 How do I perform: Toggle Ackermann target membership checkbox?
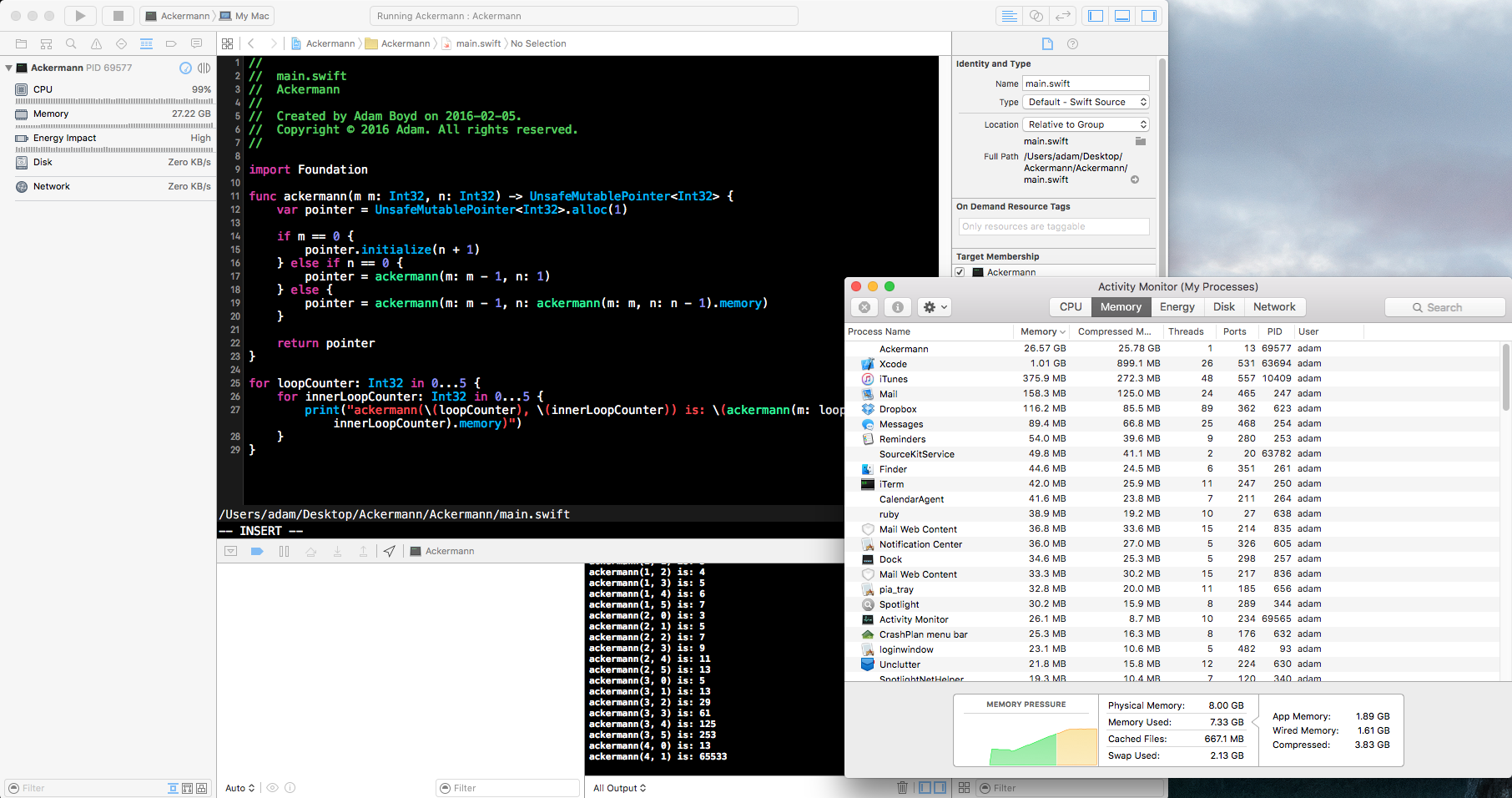pyautogui.click(x=960, y=272)
